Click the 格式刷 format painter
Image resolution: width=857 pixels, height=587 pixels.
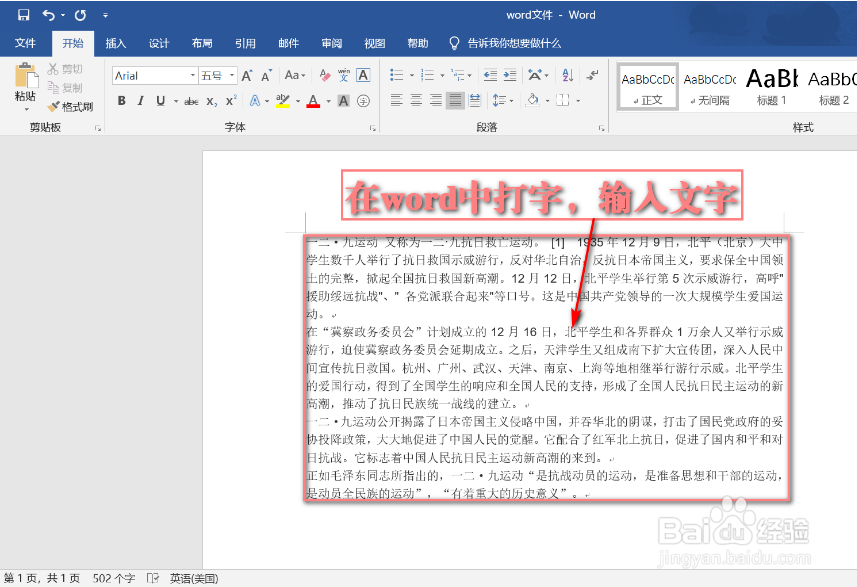71,107
